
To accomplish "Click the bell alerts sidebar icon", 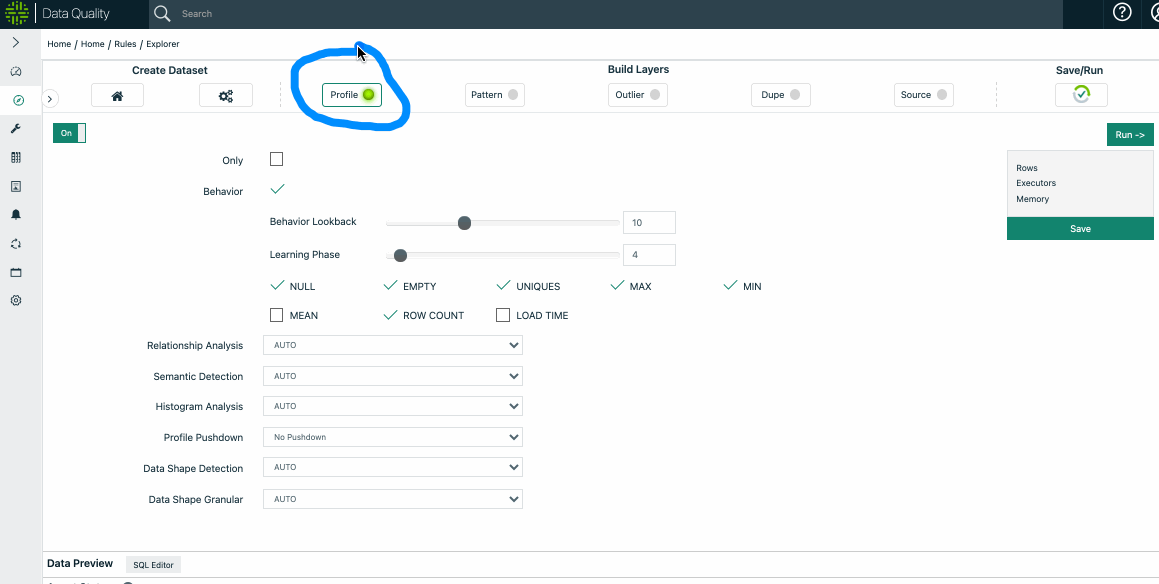I will (x=16, y=215).
